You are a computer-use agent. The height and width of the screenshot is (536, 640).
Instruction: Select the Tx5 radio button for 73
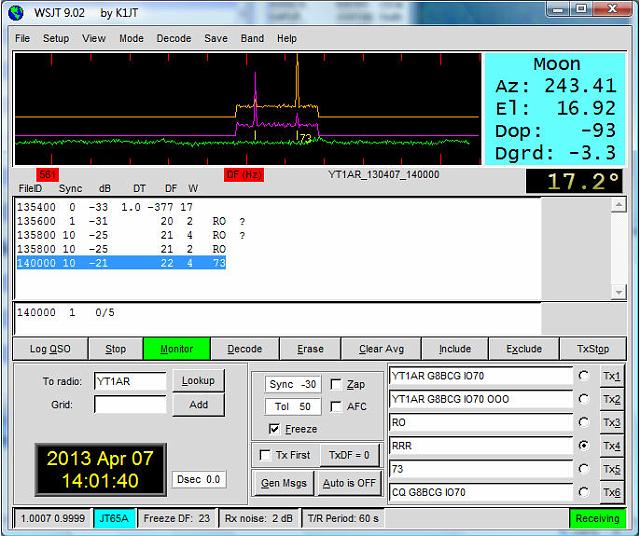tap(584, 469)
